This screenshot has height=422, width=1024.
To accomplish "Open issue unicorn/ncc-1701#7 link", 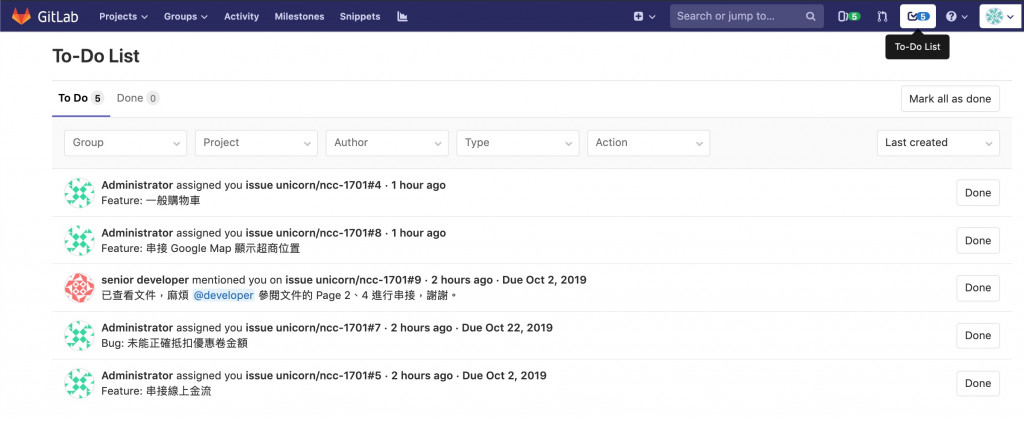I will point(313,328).
